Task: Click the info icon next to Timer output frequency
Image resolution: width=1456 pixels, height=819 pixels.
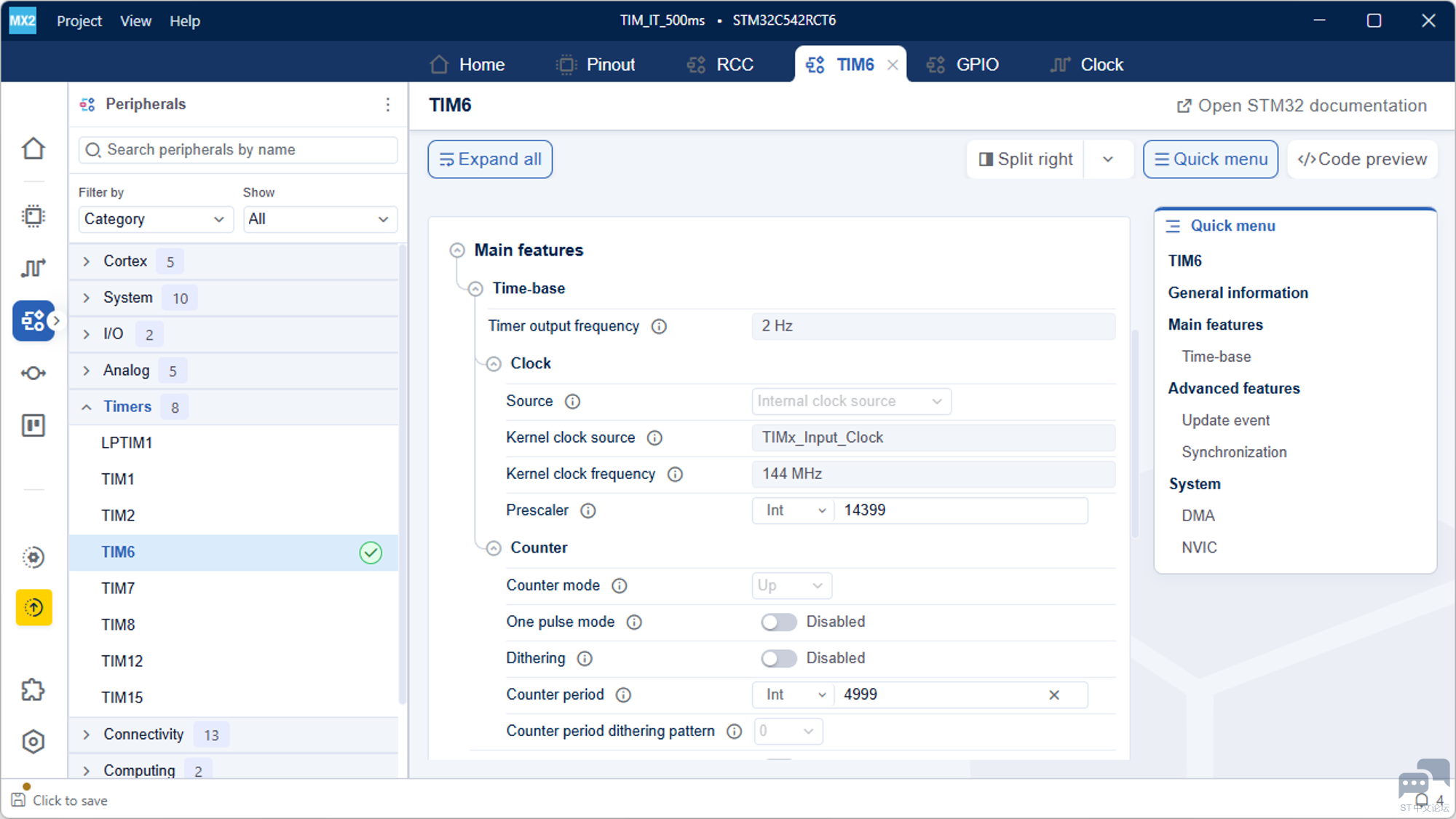Action: pos(659,326)
